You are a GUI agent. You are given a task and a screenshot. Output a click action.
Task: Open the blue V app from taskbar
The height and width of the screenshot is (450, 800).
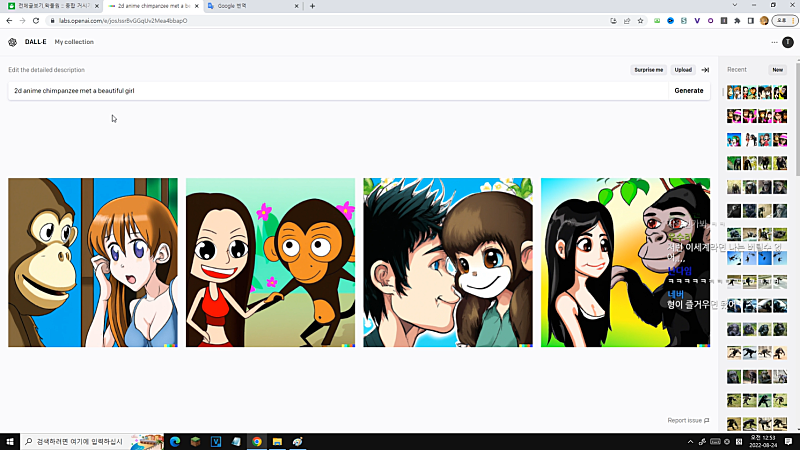click(x=216, y=441)
